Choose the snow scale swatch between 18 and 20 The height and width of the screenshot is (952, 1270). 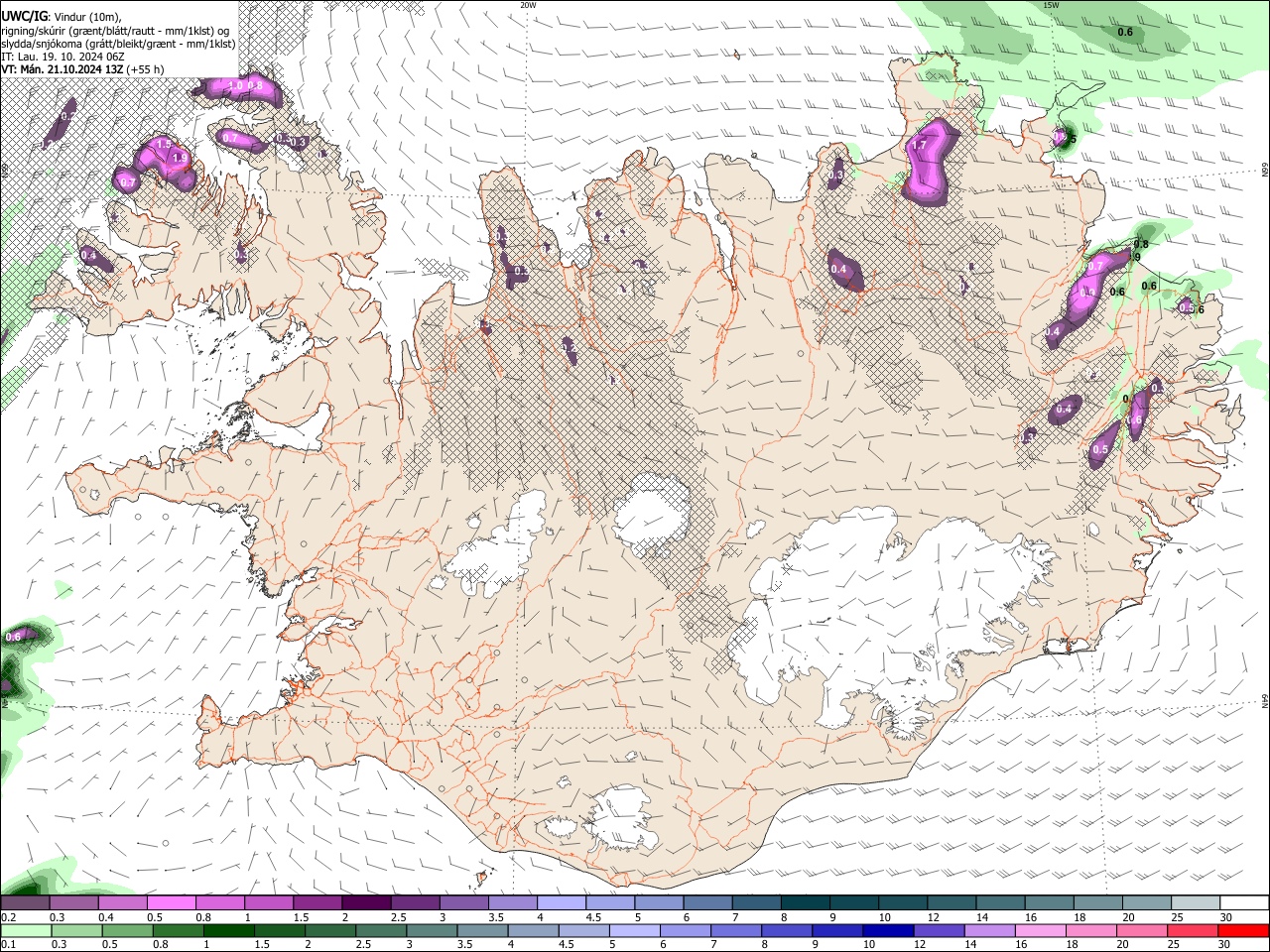tap(1099, 902)
